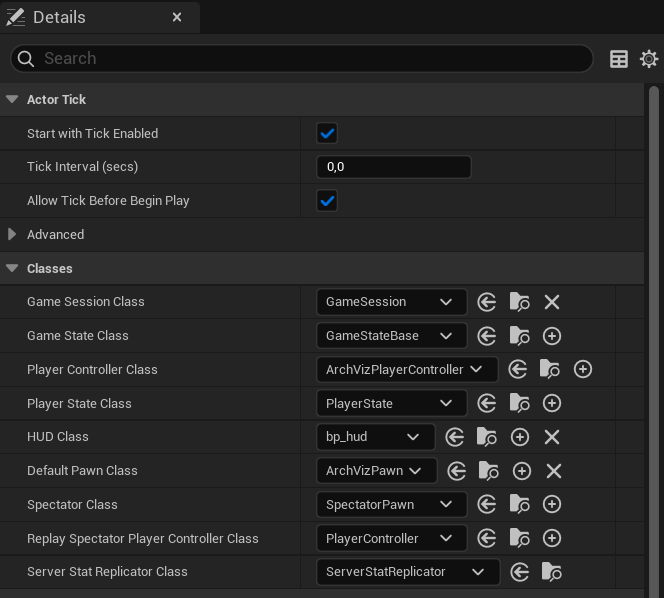Clear the Default Pawn Class value

tap(554, 471)
